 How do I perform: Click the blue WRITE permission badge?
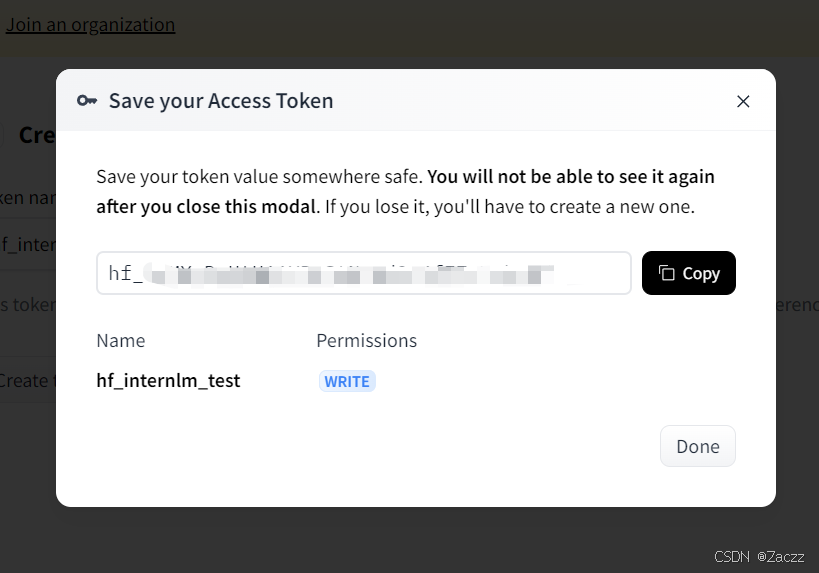[x=347, y=381]
